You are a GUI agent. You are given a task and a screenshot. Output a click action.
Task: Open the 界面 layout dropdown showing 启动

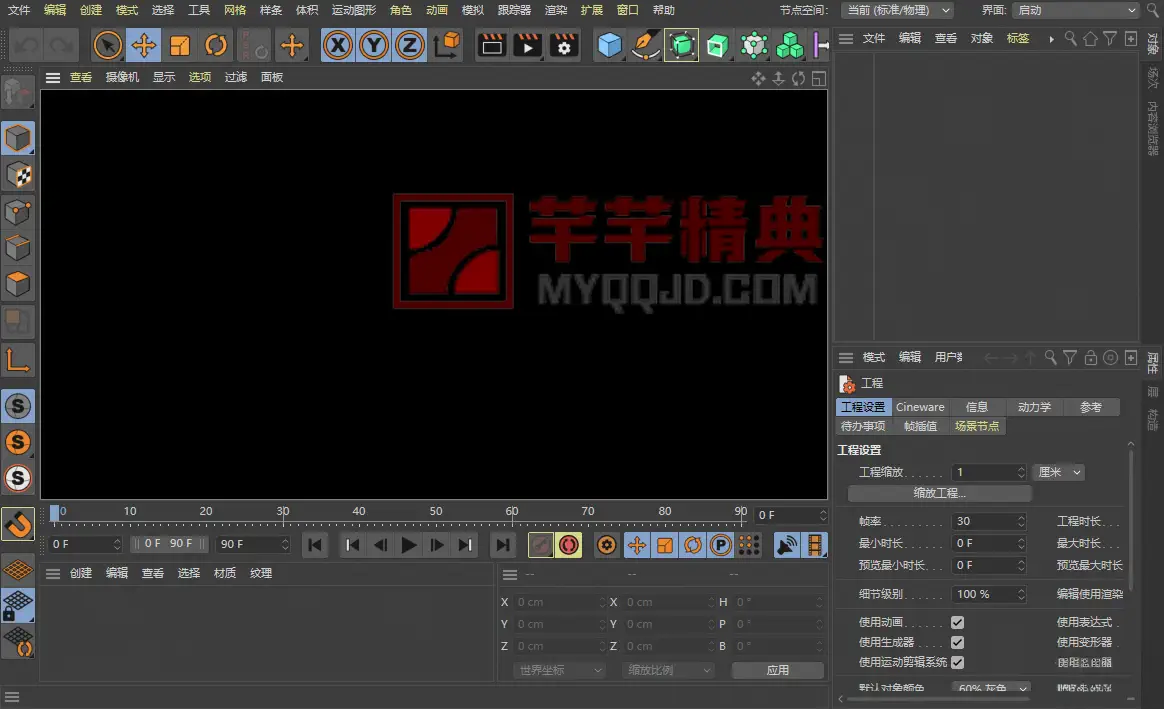pos(1075,10)
